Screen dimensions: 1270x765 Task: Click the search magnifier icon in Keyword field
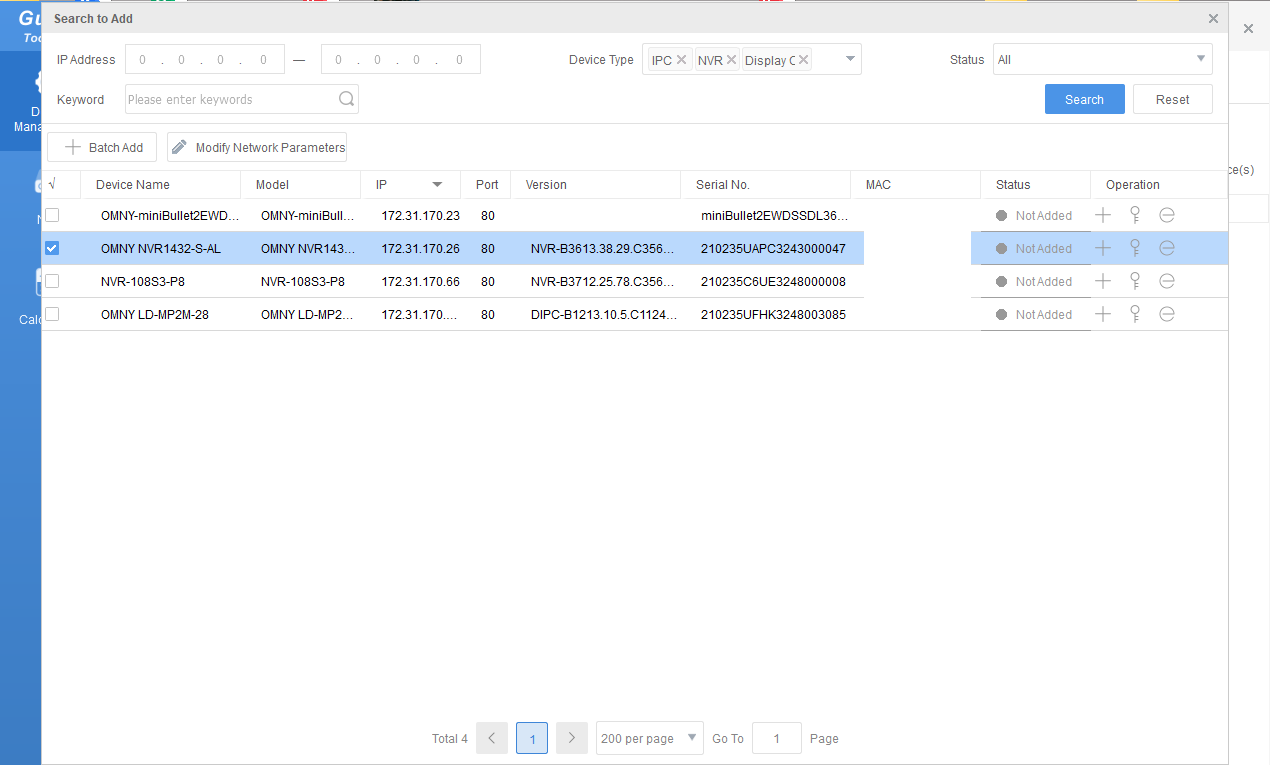click(x=346, y=99)
